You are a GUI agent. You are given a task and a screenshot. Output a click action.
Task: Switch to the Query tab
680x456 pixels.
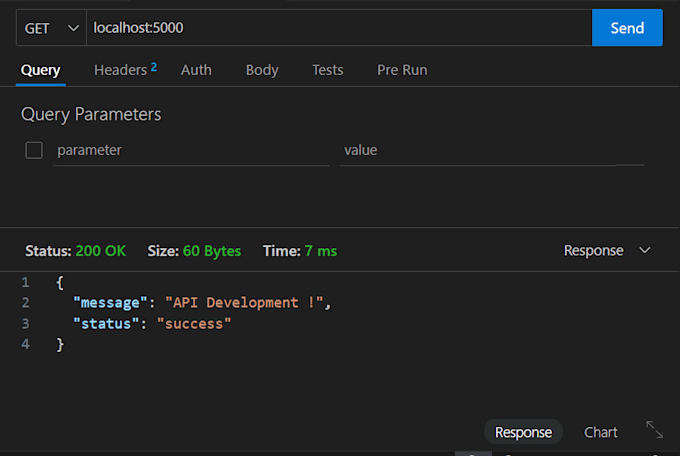(x=40, y=70)
